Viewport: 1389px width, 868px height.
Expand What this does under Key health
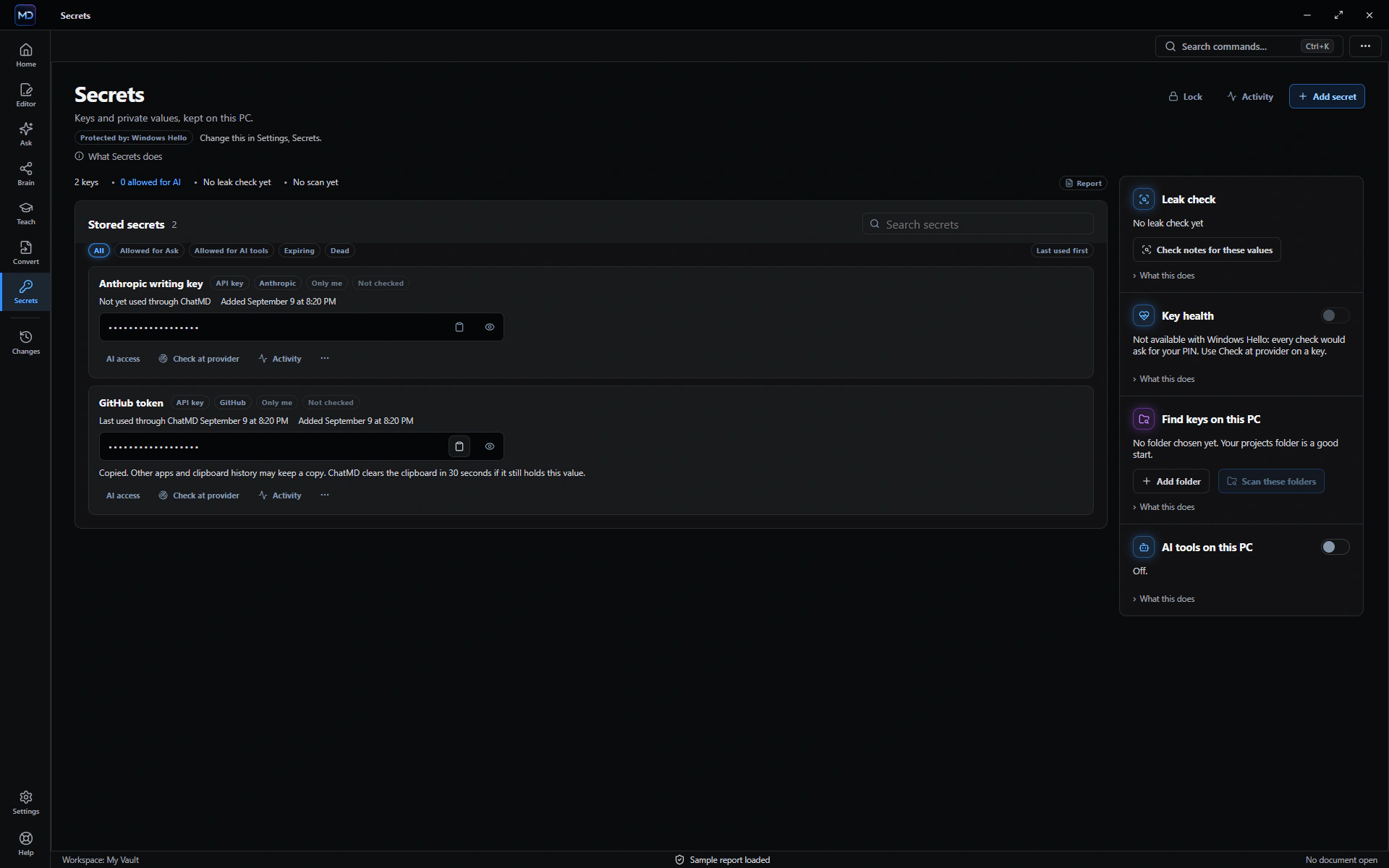tap(1164, 379)
